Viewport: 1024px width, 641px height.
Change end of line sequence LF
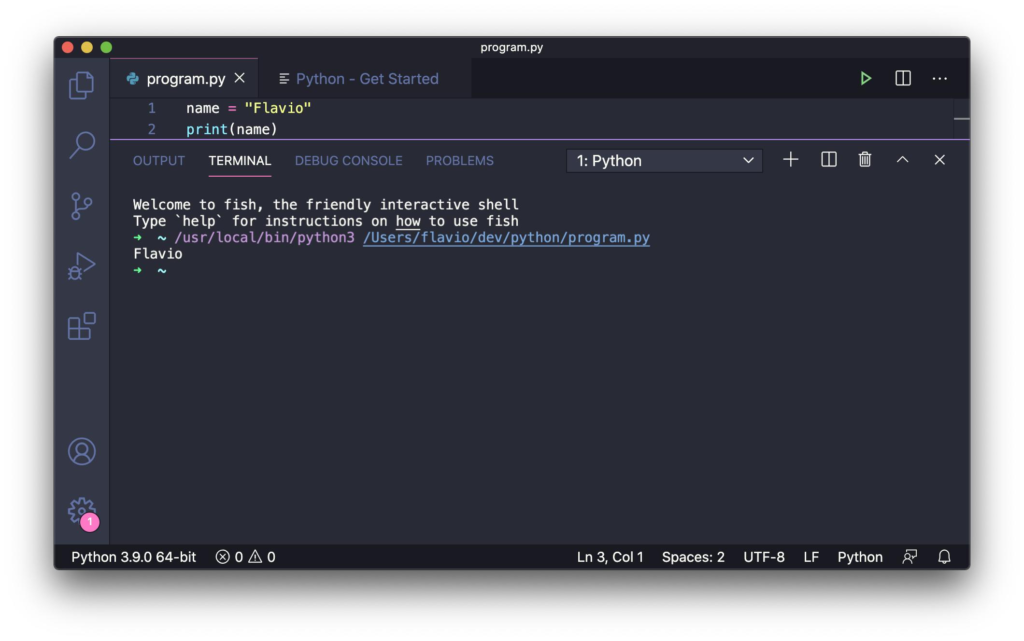point(811,557)
